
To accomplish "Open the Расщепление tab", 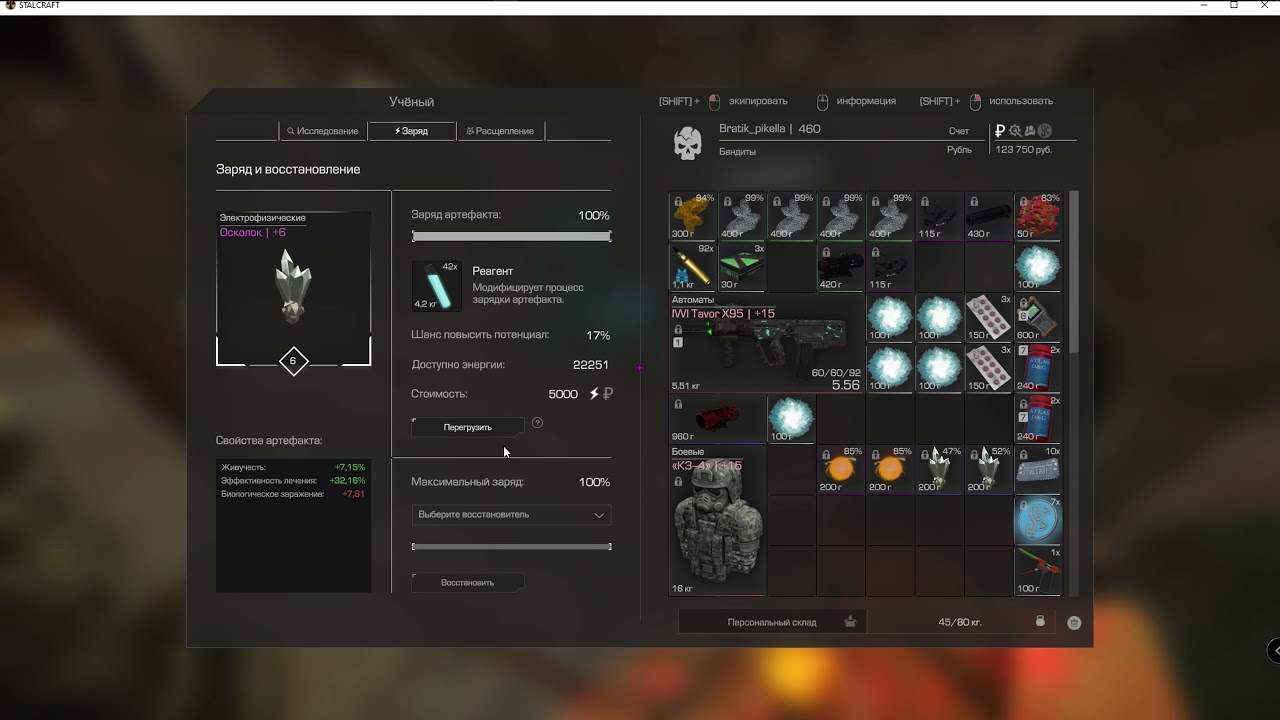I will tap(500, 131).
